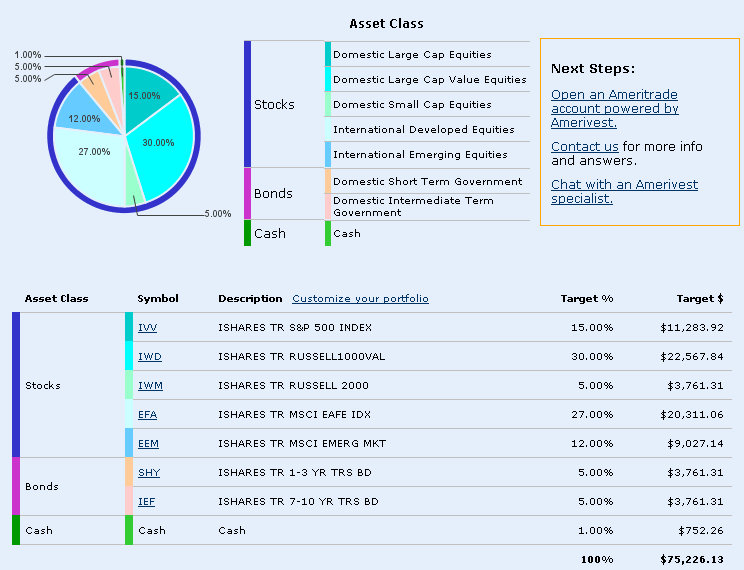Open the SHY bond symbol link
This screenshot has height=570, width=744.
[148, 472]
